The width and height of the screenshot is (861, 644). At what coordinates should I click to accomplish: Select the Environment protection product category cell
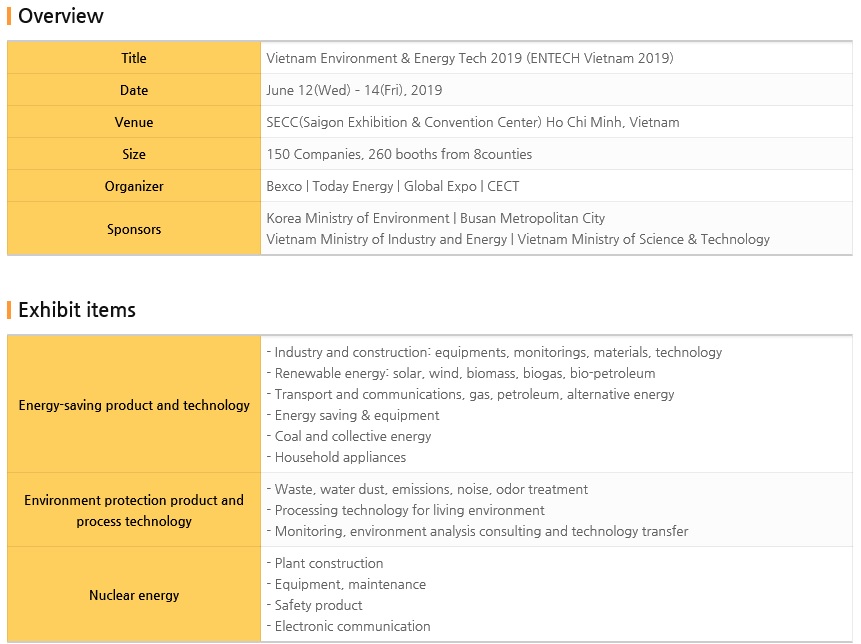click(134, 510)
